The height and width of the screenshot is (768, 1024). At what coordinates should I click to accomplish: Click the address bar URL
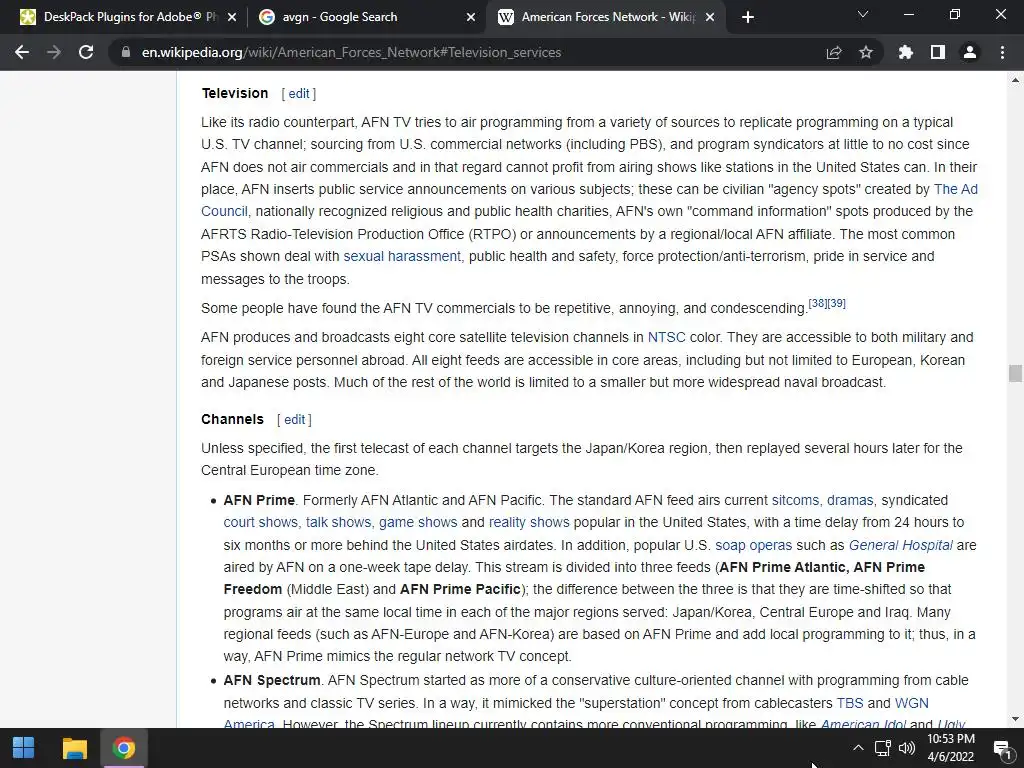(x=351, y=52)
